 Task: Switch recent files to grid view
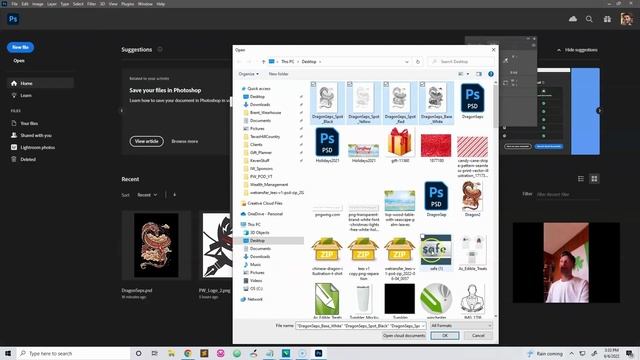(x=594, y=179)
